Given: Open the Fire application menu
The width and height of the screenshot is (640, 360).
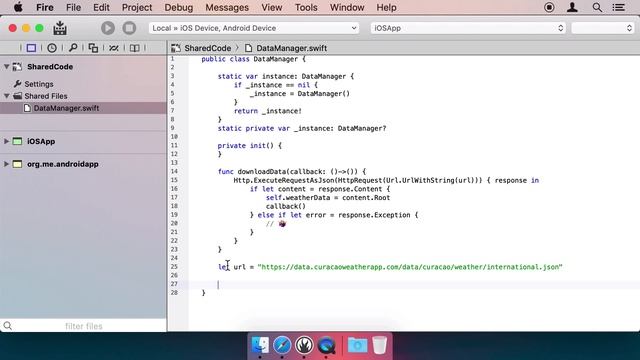Looking at the screenshot, I should tap(45, 7).
